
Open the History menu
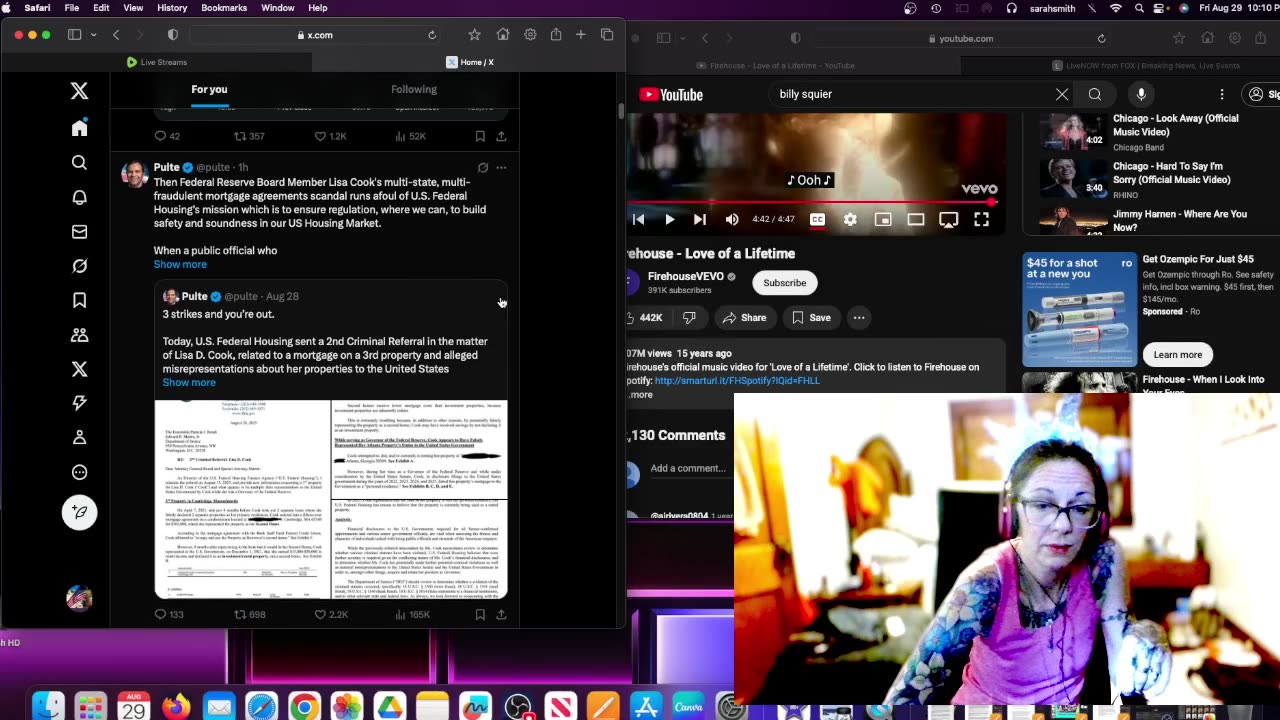point(172,8)
